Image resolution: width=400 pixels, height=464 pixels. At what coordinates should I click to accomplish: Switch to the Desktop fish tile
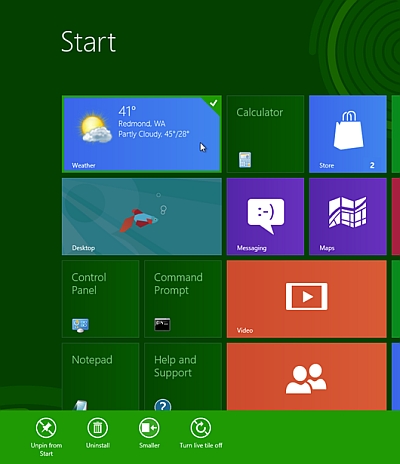(x=142, y=216)
